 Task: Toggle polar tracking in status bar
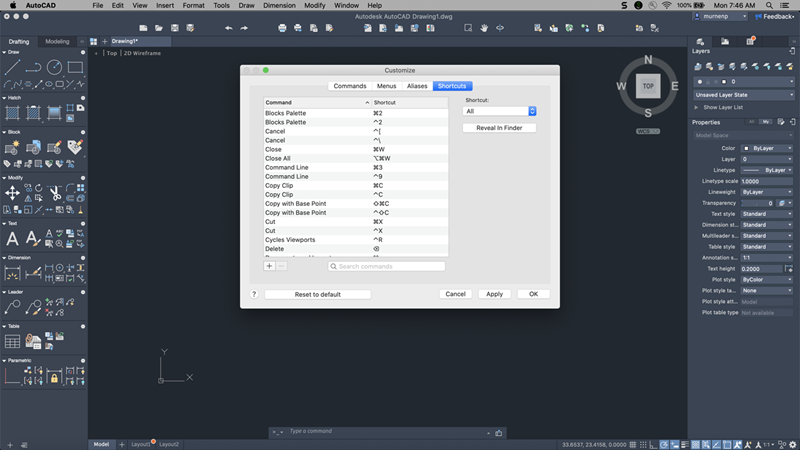click(664, 444)
